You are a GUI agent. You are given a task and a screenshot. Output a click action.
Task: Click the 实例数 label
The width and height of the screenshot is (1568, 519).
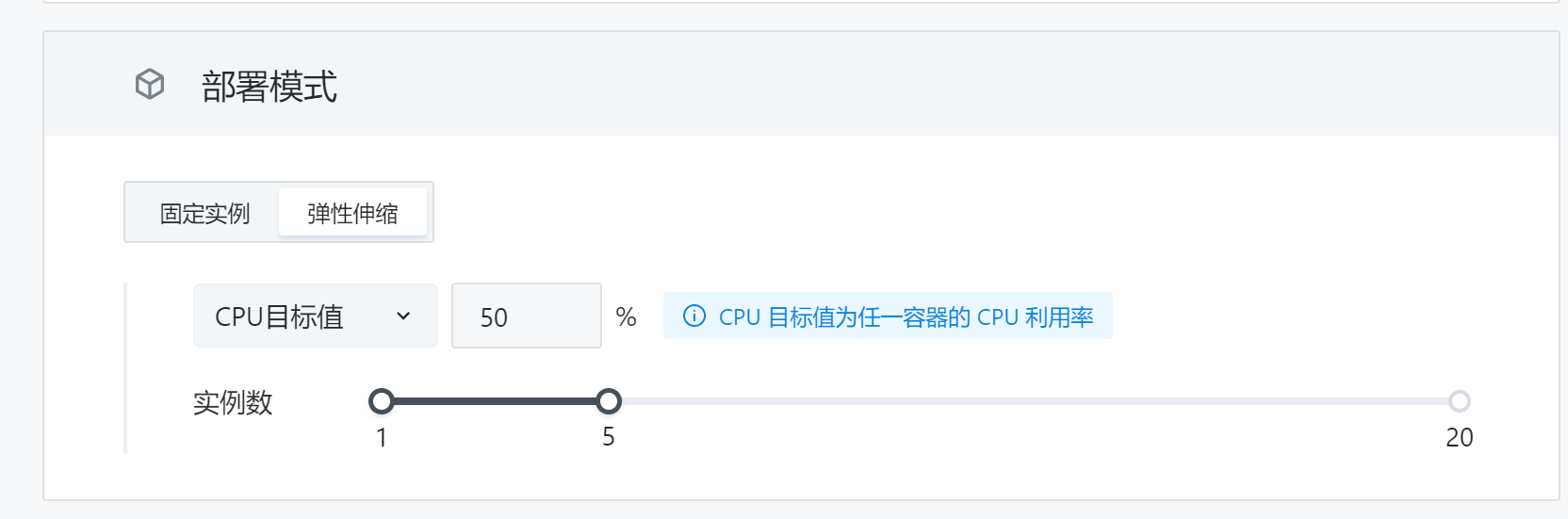tap(233, 402)
